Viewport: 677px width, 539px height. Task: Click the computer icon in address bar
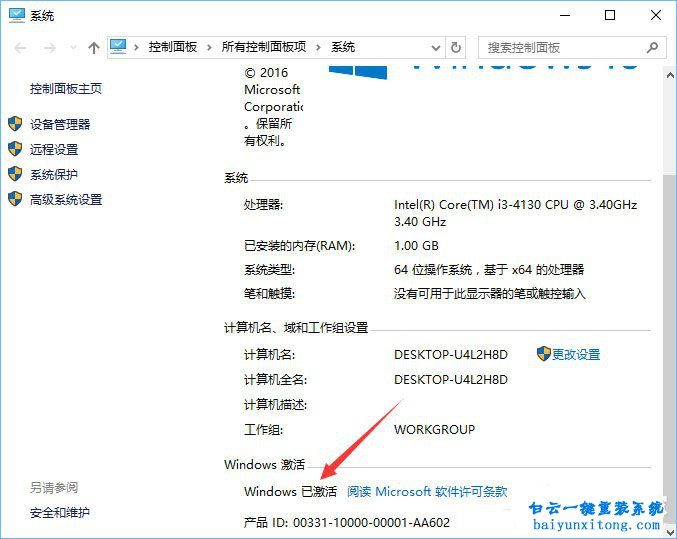[118, 47]
